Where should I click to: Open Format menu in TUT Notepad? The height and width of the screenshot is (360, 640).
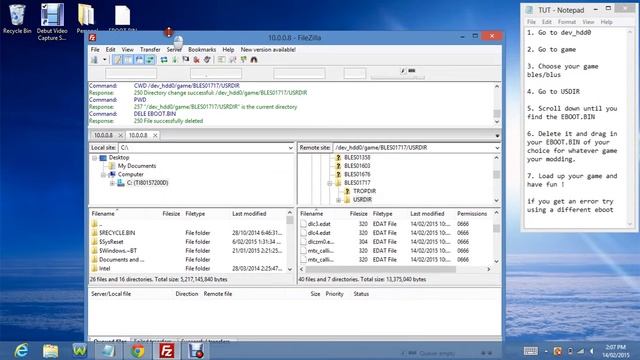click(567, 22)
